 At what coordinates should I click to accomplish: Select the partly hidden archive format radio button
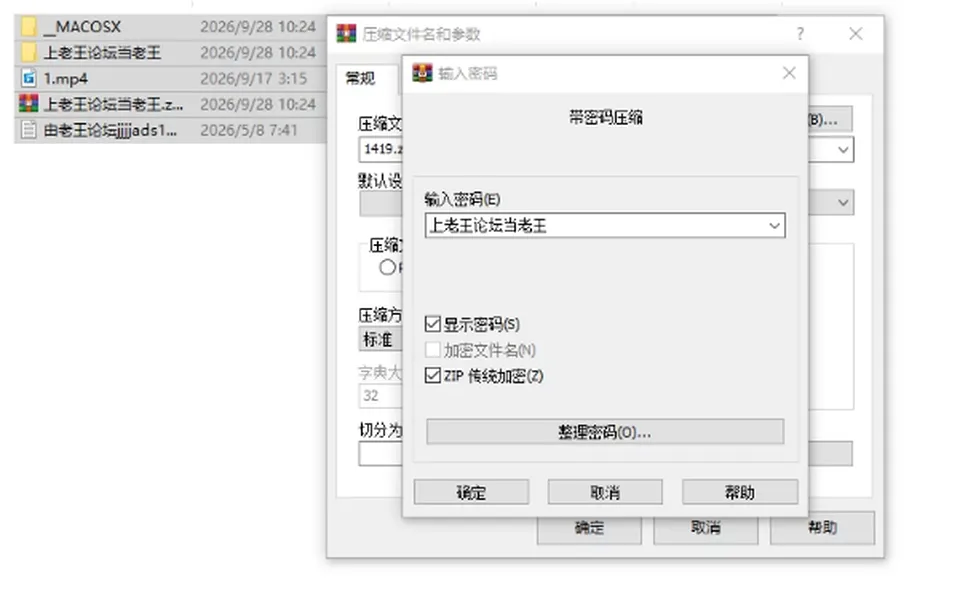pos(387,268)
